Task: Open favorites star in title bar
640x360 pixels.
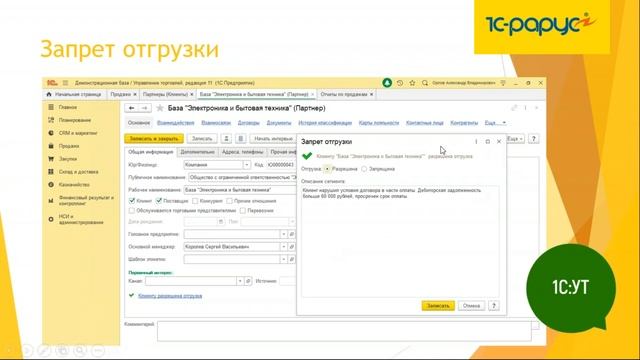Action: point(412,83)
